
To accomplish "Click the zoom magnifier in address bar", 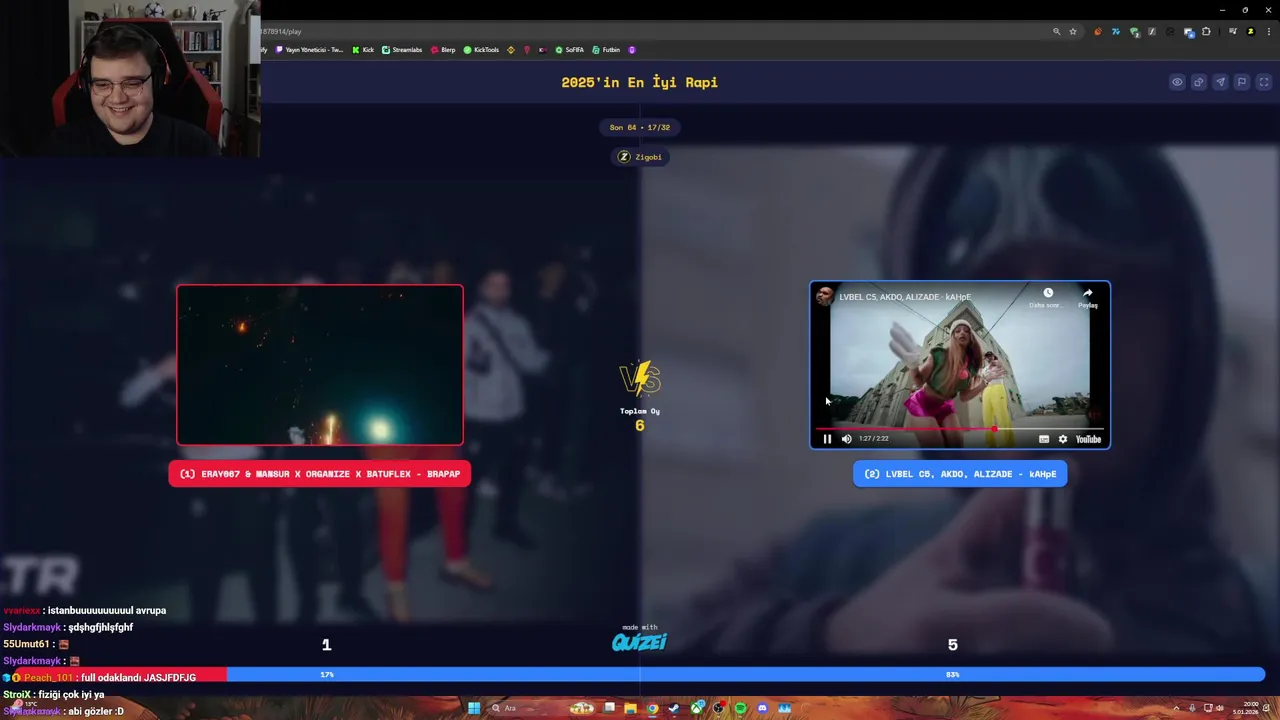I will pyautogui.click(x=1056, y=32).
